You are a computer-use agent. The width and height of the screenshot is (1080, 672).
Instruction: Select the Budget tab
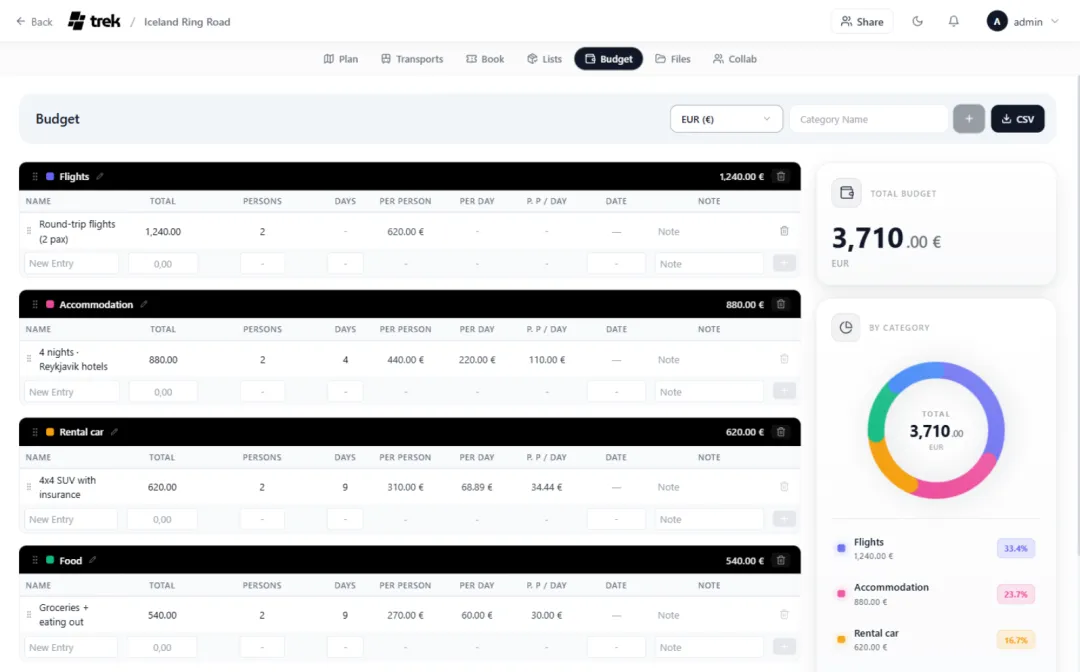pyautogui.click(x=608, y=59)
